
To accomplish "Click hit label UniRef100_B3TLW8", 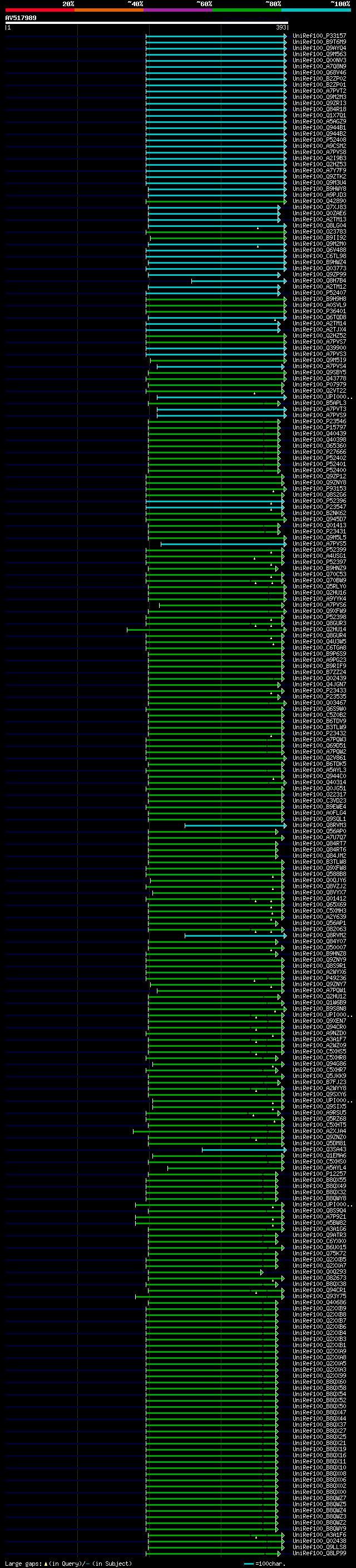I will click(x=319, y=862).
